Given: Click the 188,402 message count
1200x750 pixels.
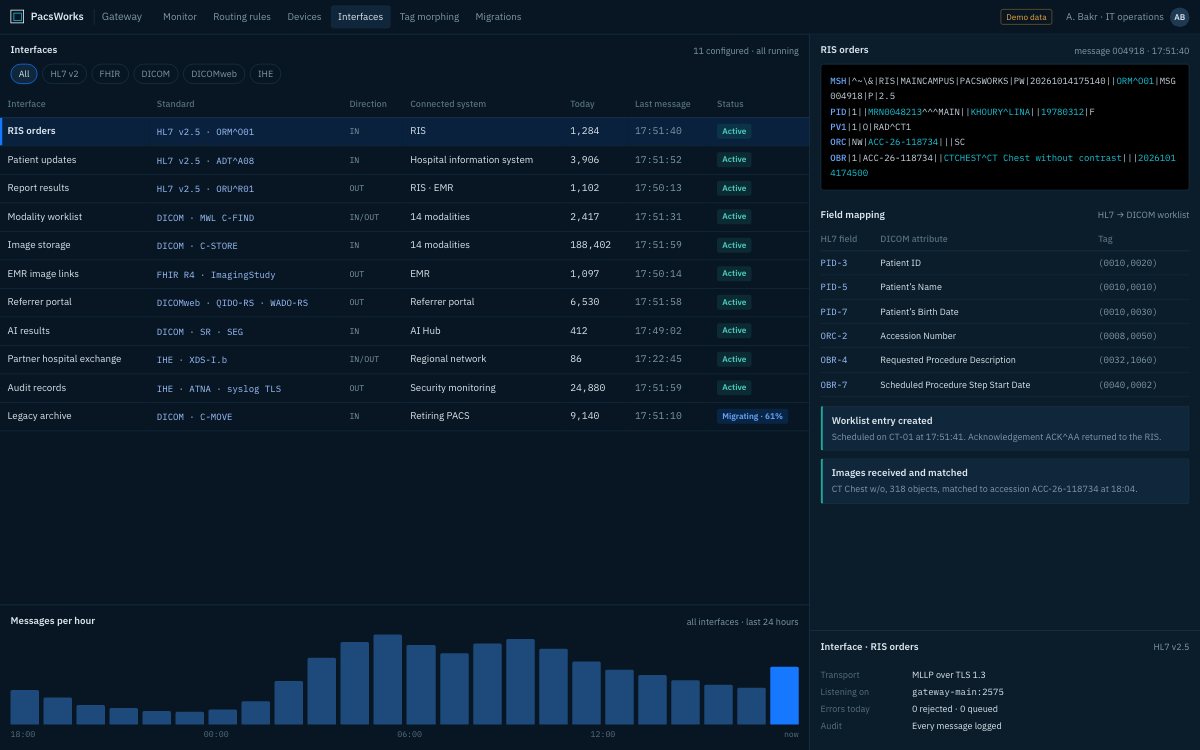Looking at the screenshot, I should [590, 245].
